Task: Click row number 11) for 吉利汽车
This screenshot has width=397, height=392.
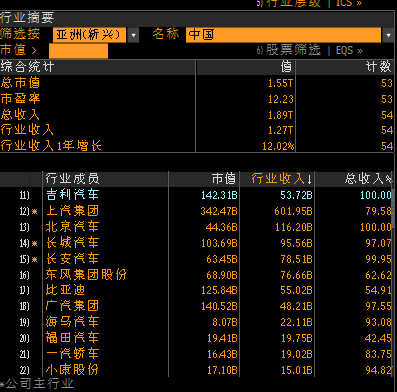Action: 24,195
